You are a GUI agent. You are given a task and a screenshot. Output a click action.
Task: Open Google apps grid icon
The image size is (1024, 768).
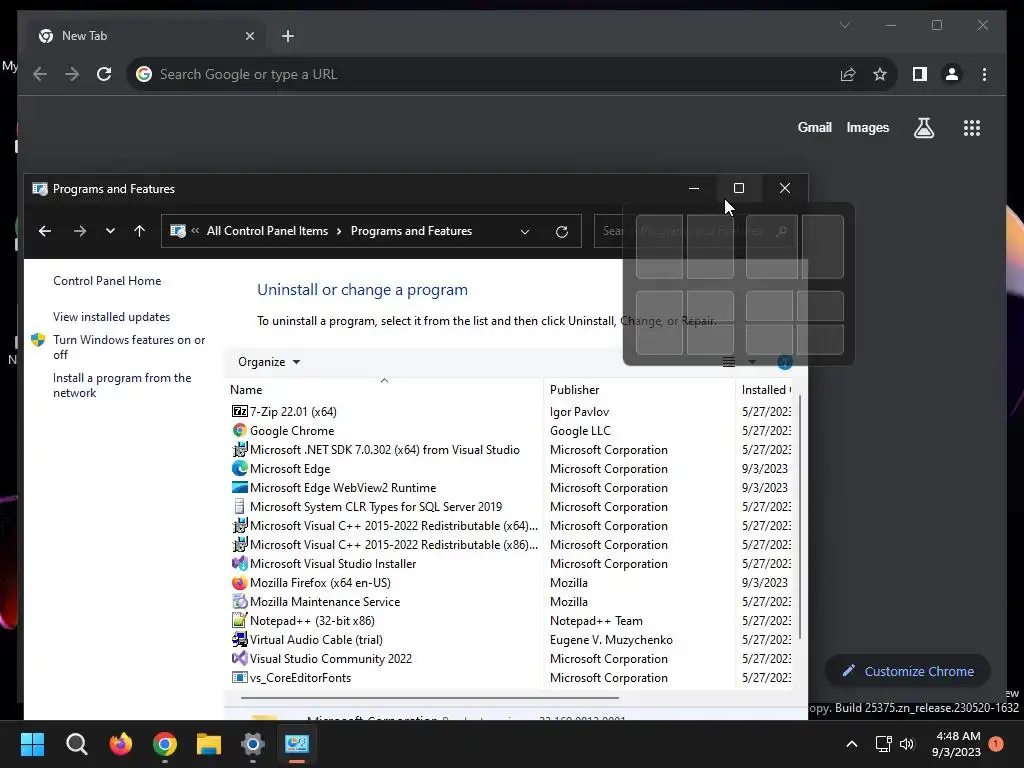click(972, 128)
